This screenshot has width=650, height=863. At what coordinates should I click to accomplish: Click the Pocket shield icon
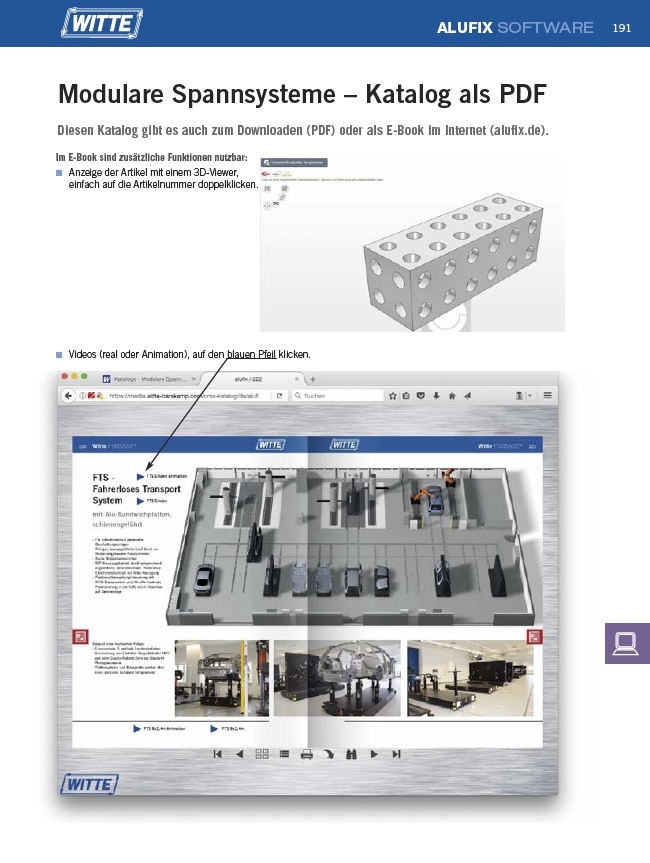[x=420, y=395]
